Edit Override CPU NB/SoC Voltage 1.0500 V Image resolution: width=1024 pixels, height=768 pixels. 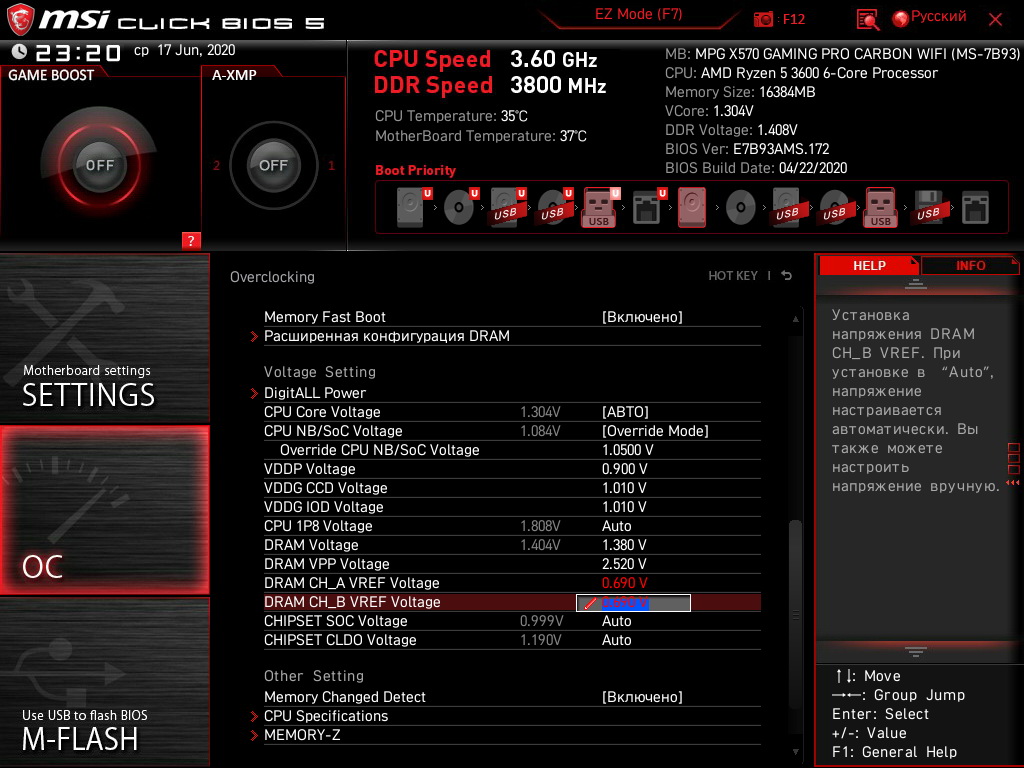click(x=627, y=450)
